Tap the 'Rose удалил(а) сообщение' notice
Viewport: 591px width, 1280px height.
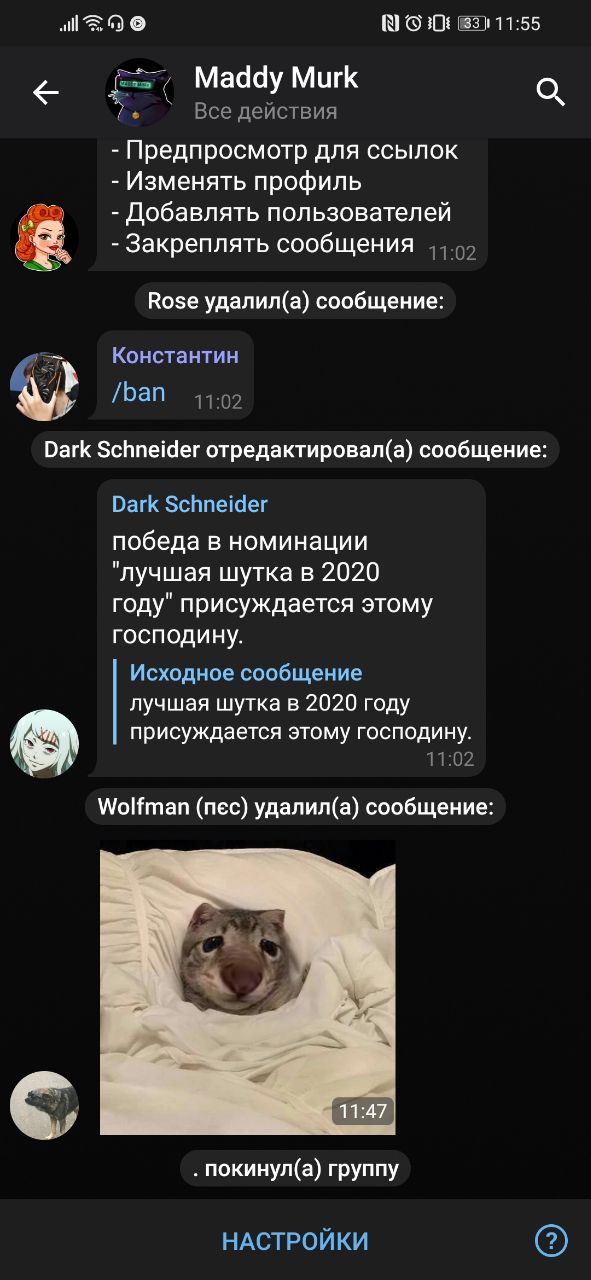[295, 301]
